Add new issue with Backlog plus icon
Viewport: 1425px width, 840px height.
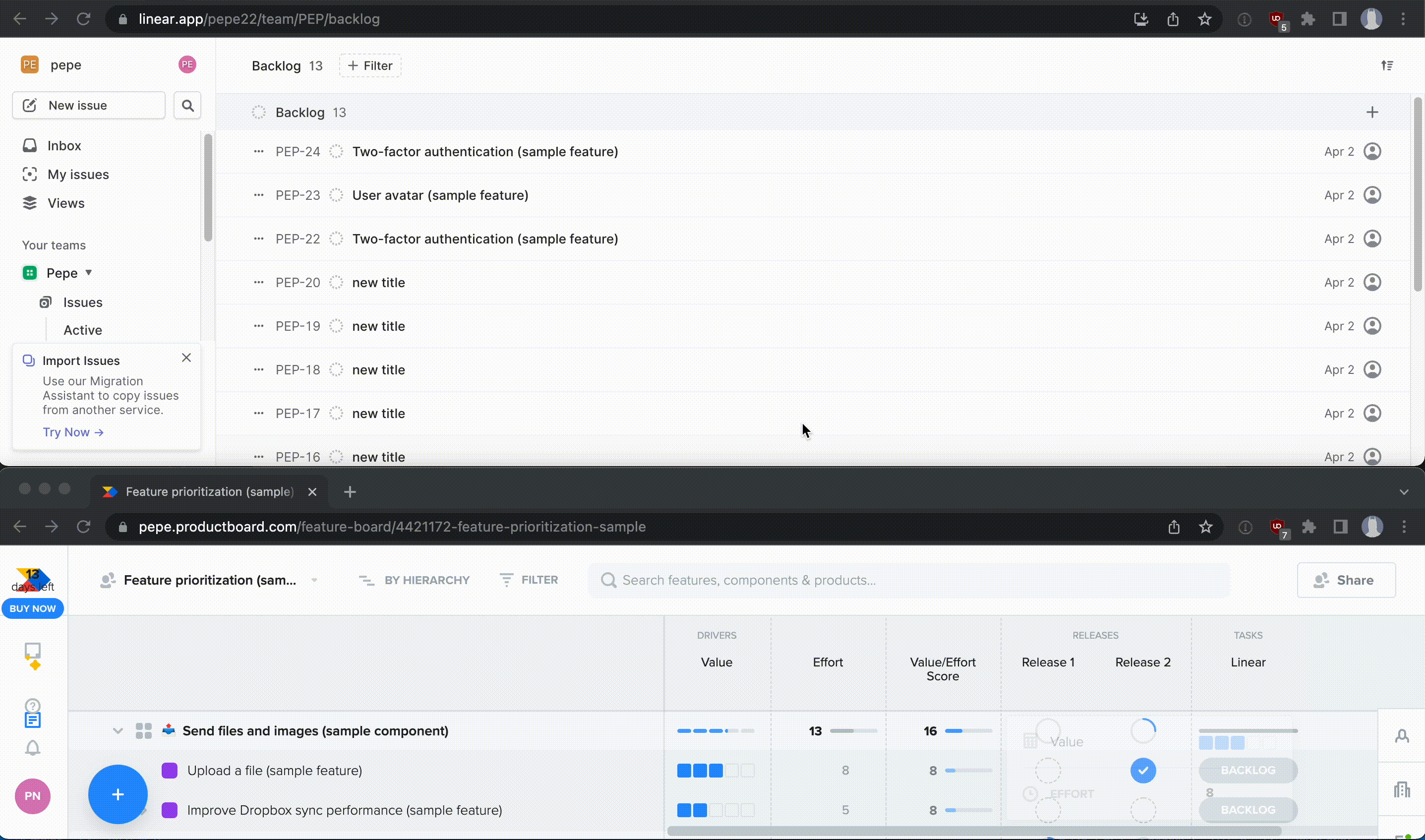(x=1372, y=112)
